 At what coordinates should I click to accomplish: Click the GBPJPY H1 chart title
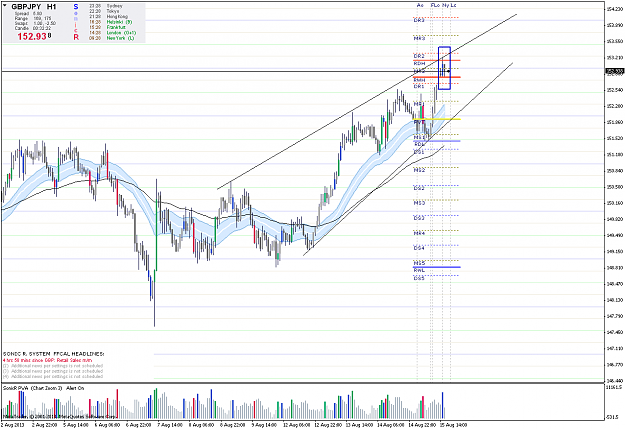34,7
